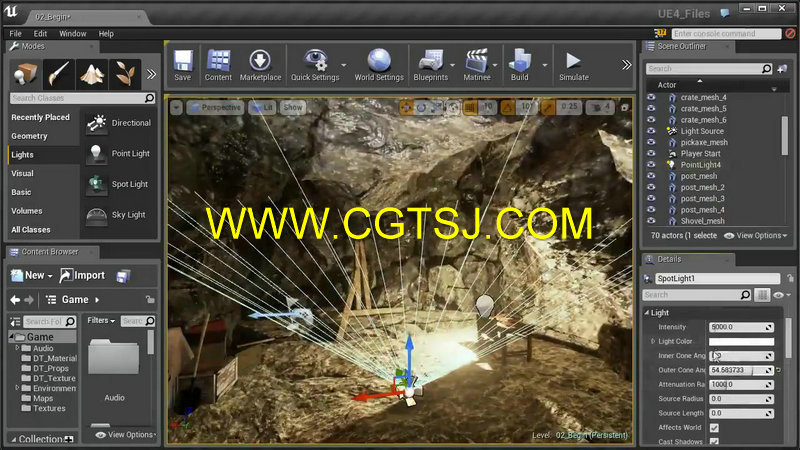Open property matrix grid icon in Details

click(x=762, y=295)
